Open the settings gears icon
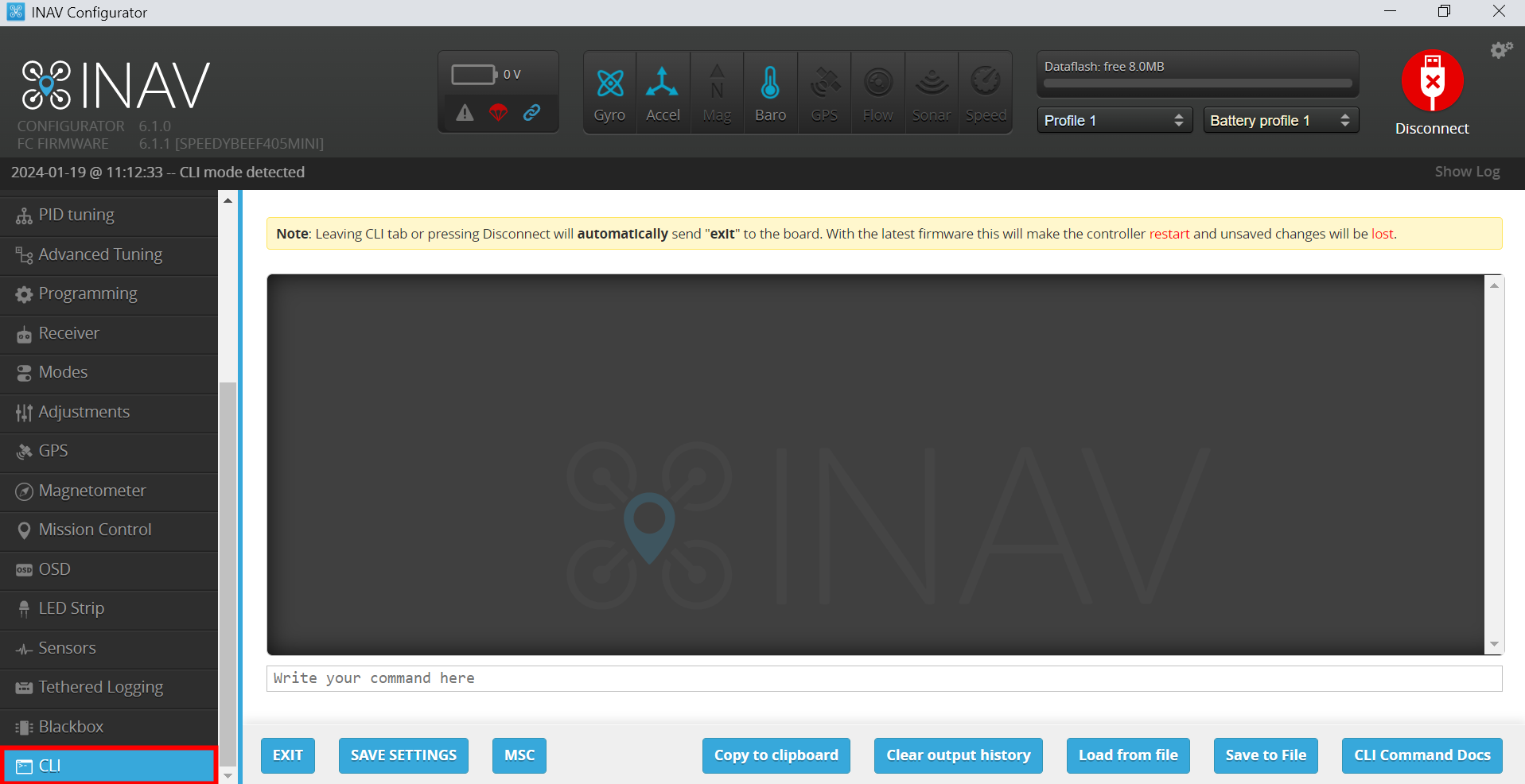This screenshot has width=1525, height=784. coord(1501,50)
